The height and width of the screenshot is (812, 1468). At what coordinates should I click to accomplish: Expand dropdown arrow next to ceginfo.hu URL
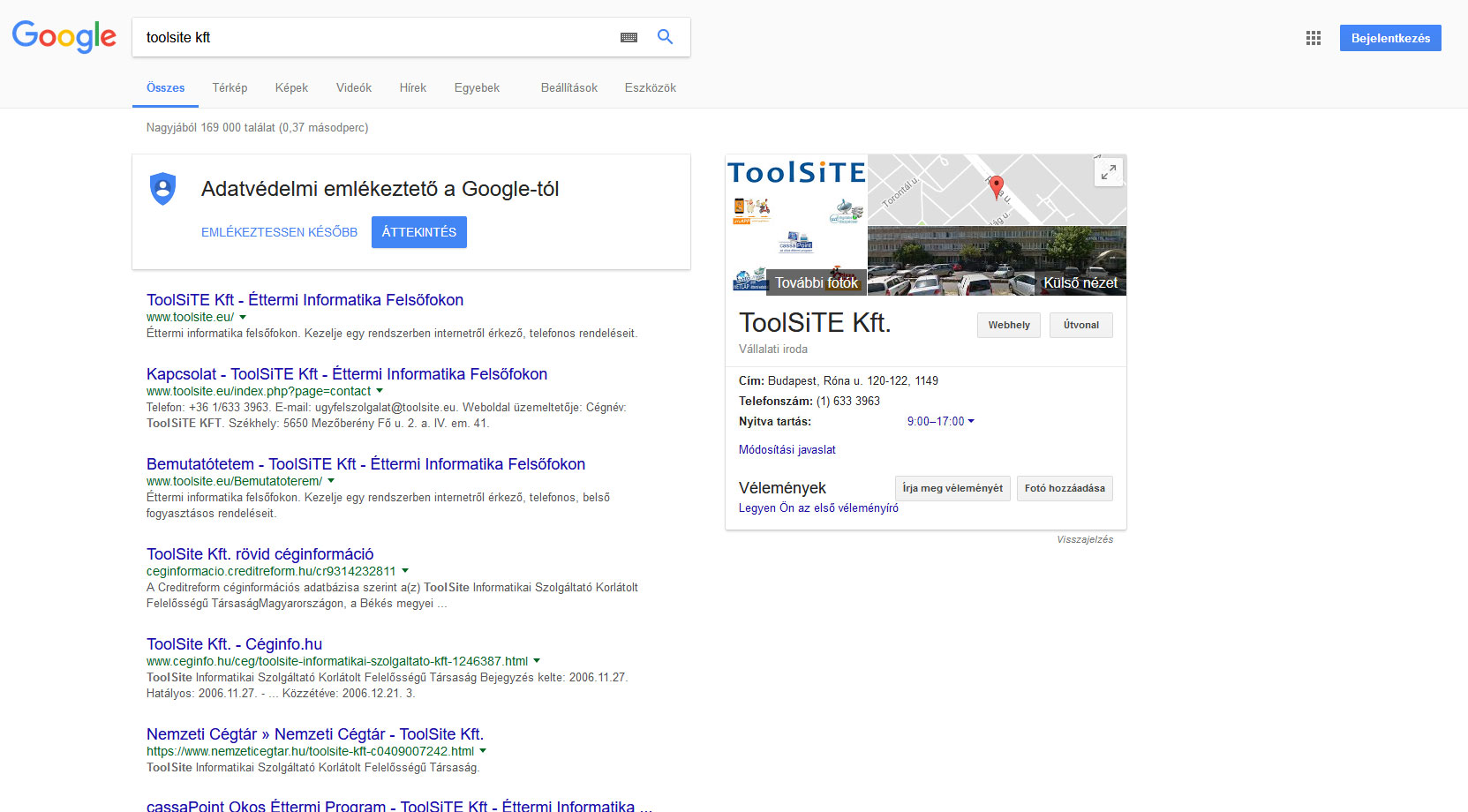click(x=537, y=661)
